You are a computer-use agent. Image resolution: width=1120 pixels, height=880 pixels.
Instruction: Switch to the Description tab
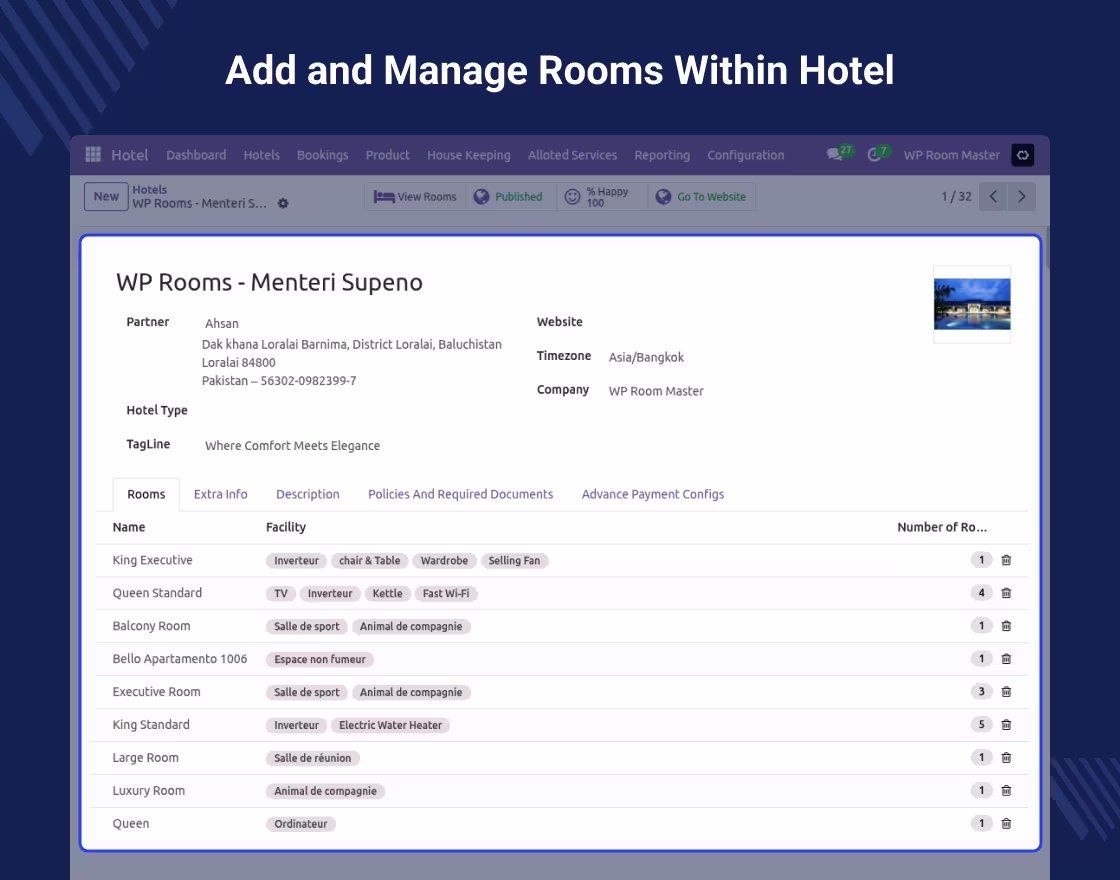coord(308,494)
